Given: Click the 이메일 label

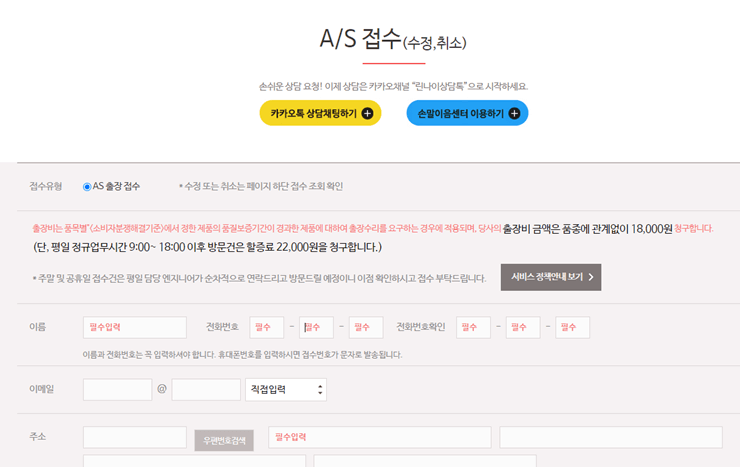Looking at the screenshot, I should [42, 389].
